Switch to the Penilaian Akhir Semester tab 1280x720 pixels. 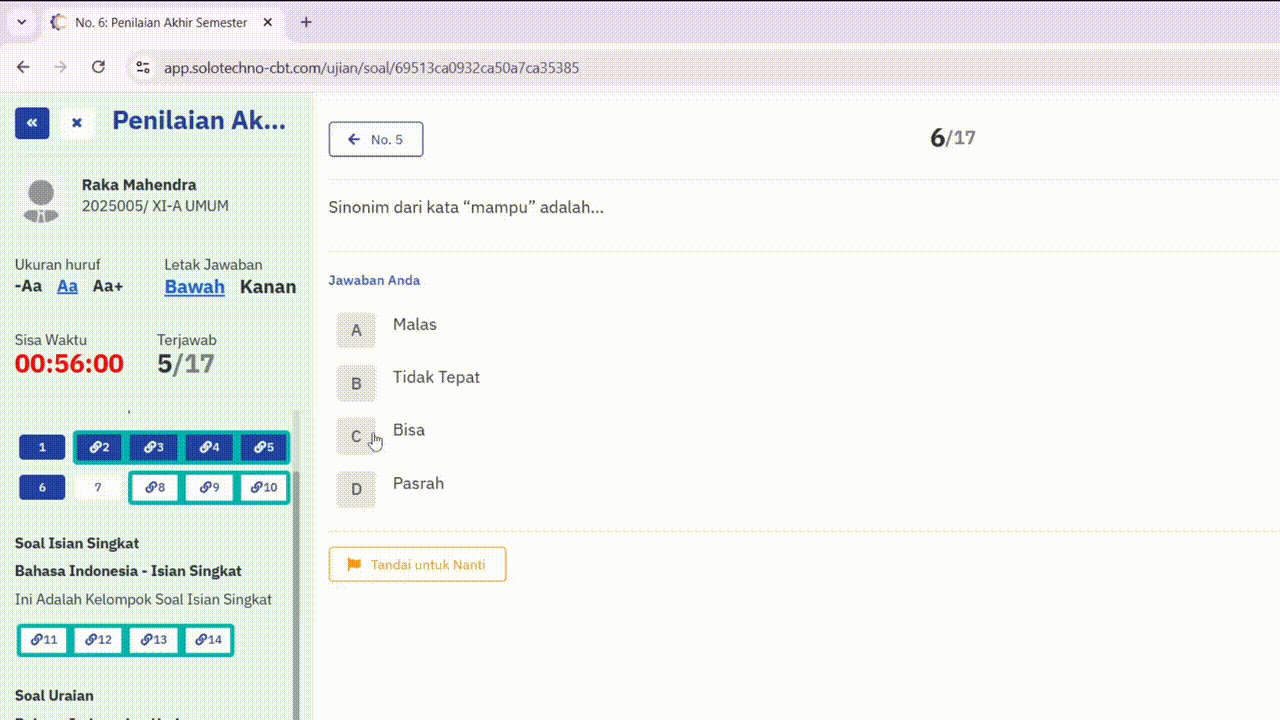pyautogui.click(x=160, y=22)
